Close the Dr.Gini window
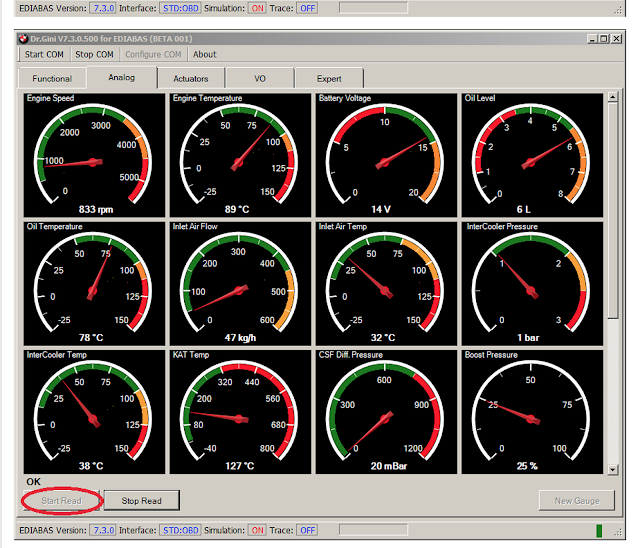Viewport: 640px width, 548px height. pos(616,39)
